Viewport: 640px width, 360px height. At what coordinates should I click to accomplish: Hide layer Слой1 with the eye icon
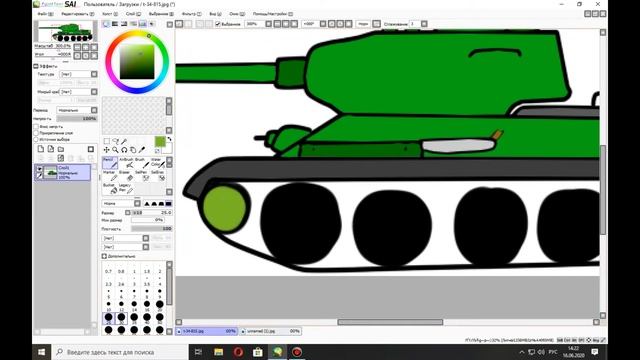pyautogui.click(x=39, y=168)
